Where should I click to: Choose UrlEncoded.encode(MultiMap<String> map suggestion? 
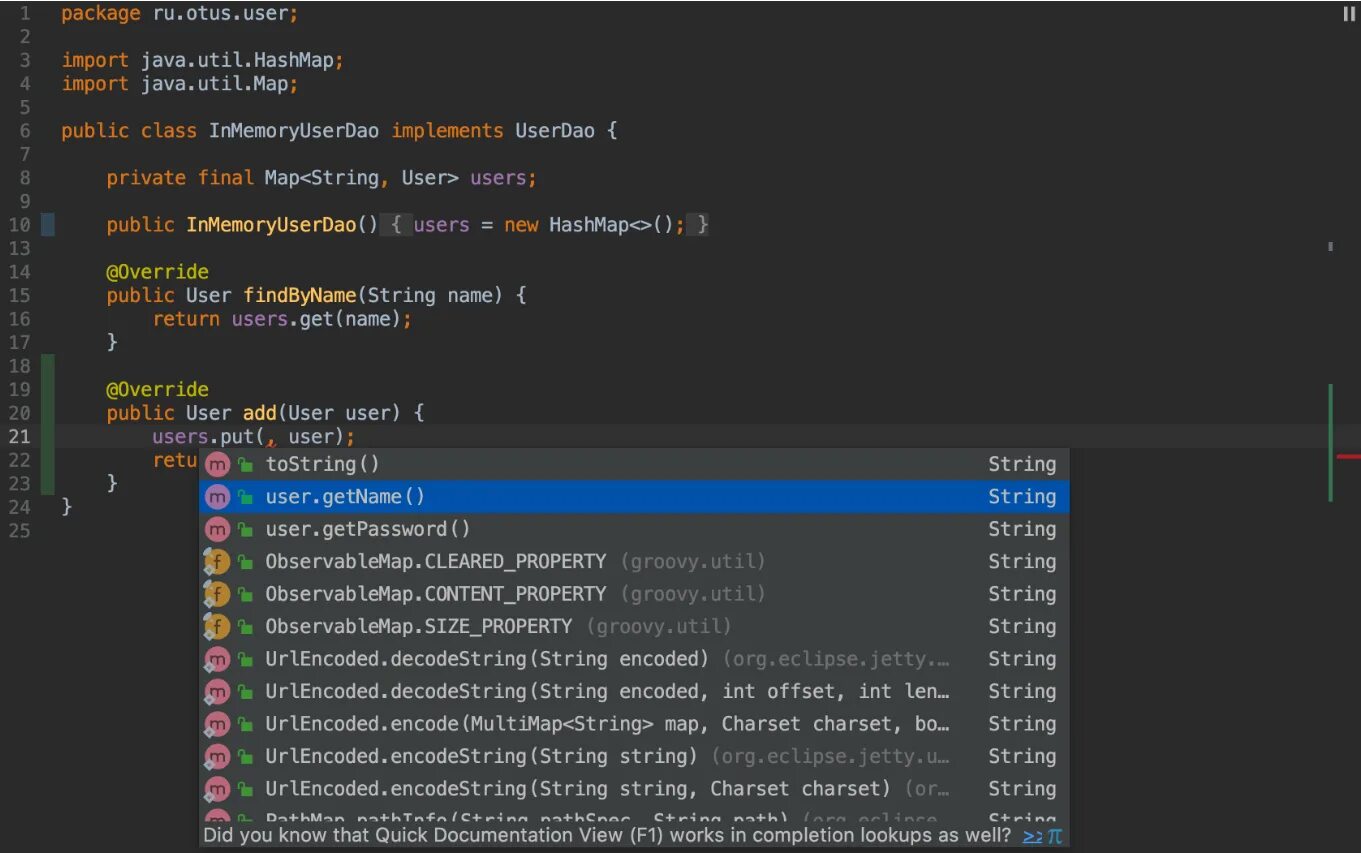point(634,724)
